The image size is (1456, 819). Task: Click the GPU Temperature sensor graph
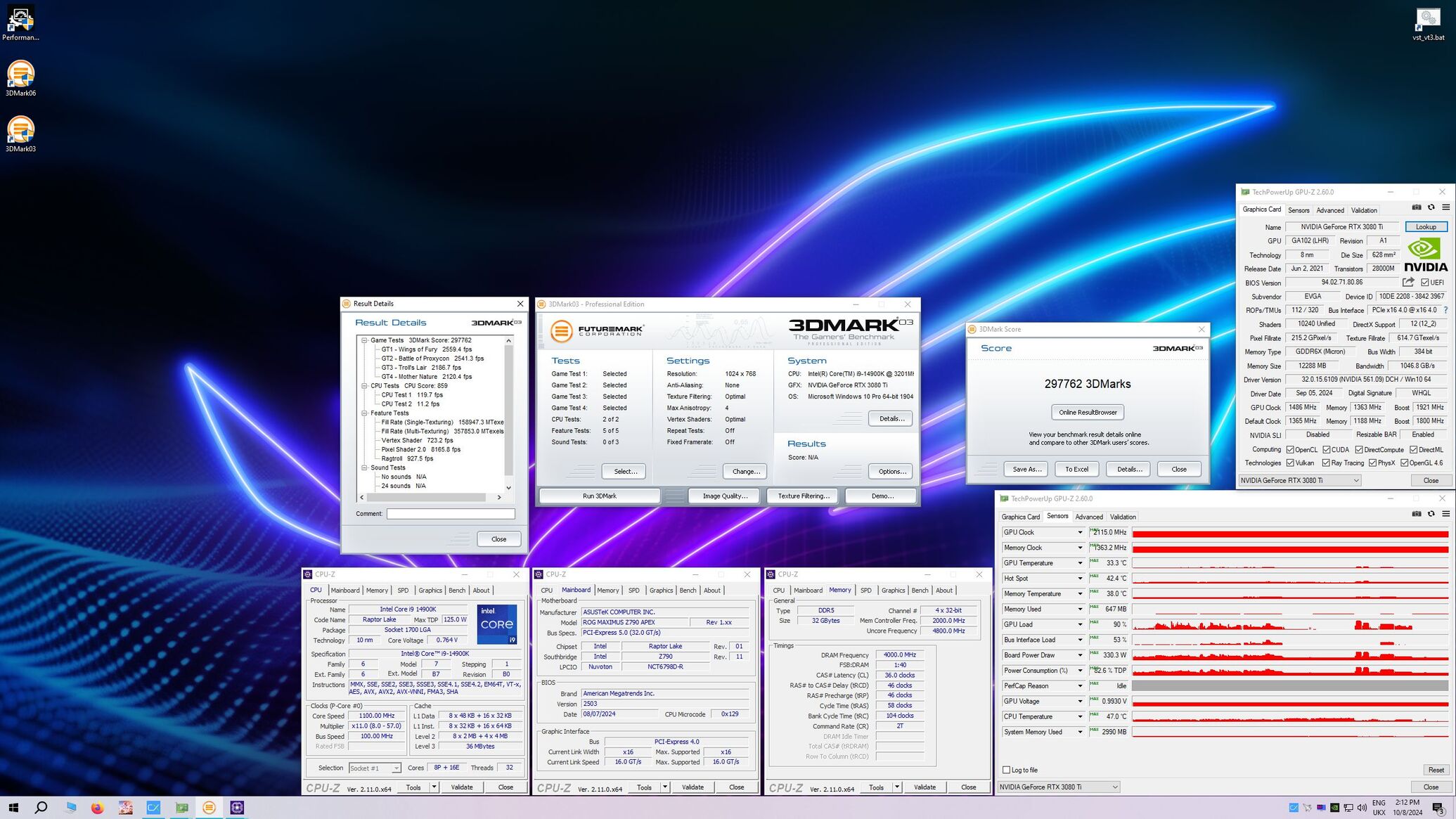pyautogui.click(x=1290, y=563)
